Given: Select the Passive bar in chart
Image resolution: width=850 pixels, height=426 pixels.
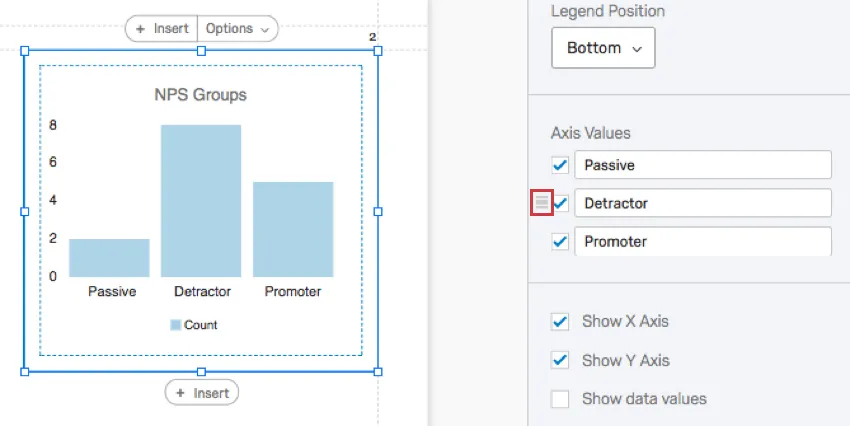Looking at the screenshot, I should pos(109,257).
